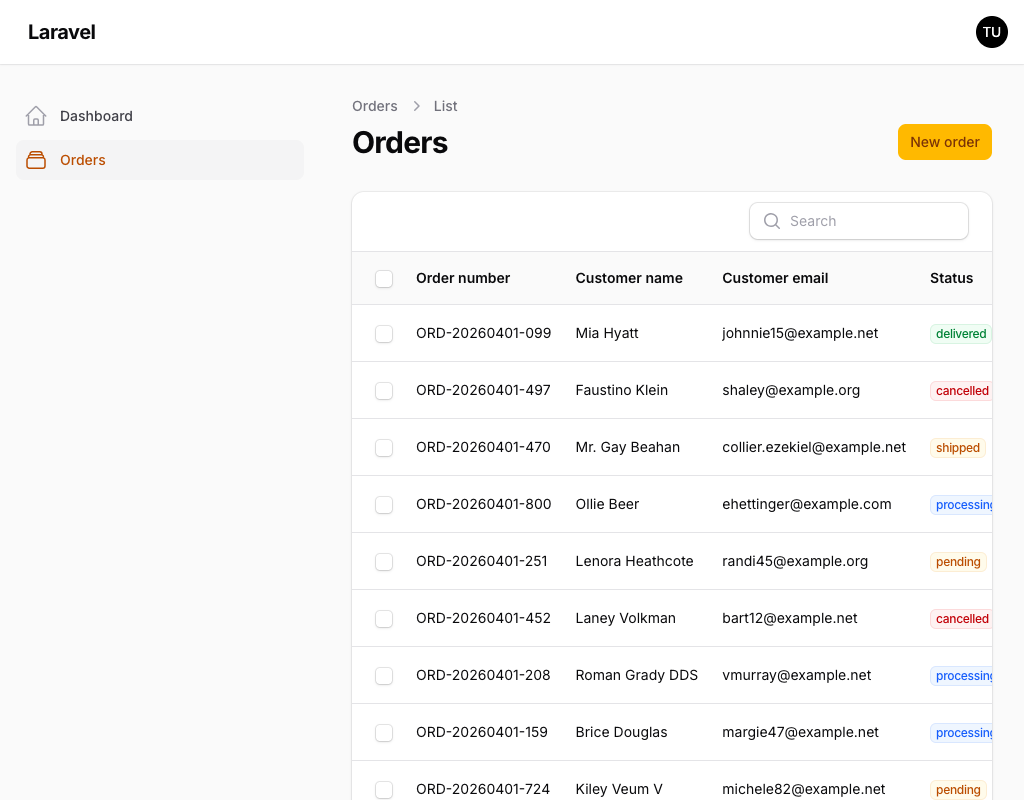Viewport: 1024px width, 800px height.
Task: Select Orders in the sidebar navigation
Action: [x=83, y=160]
